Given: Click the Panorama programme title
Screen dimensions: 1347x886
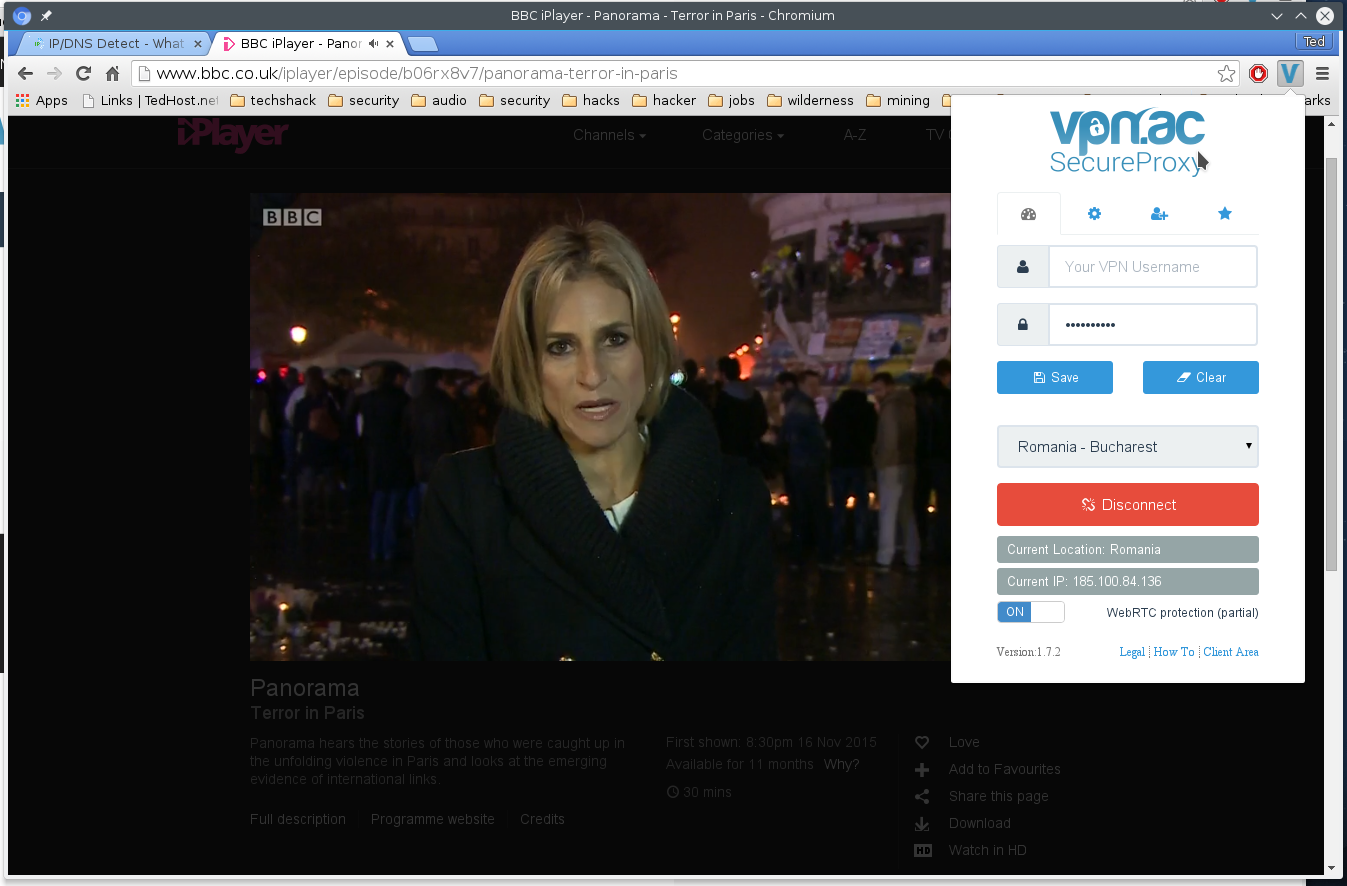Looking at the screenshot, I should pos(305,688).
